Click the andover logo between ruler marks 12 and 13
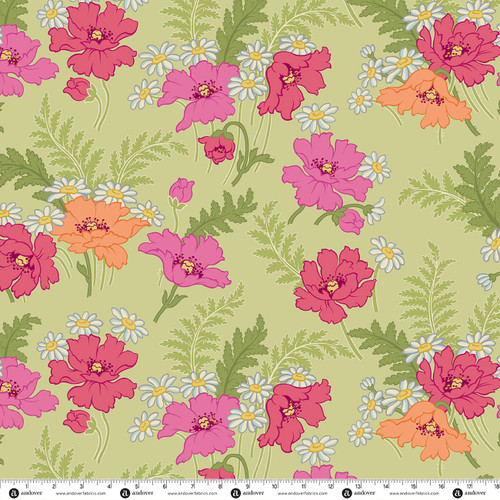Viewport: 500px width, 500px height. 358,493
